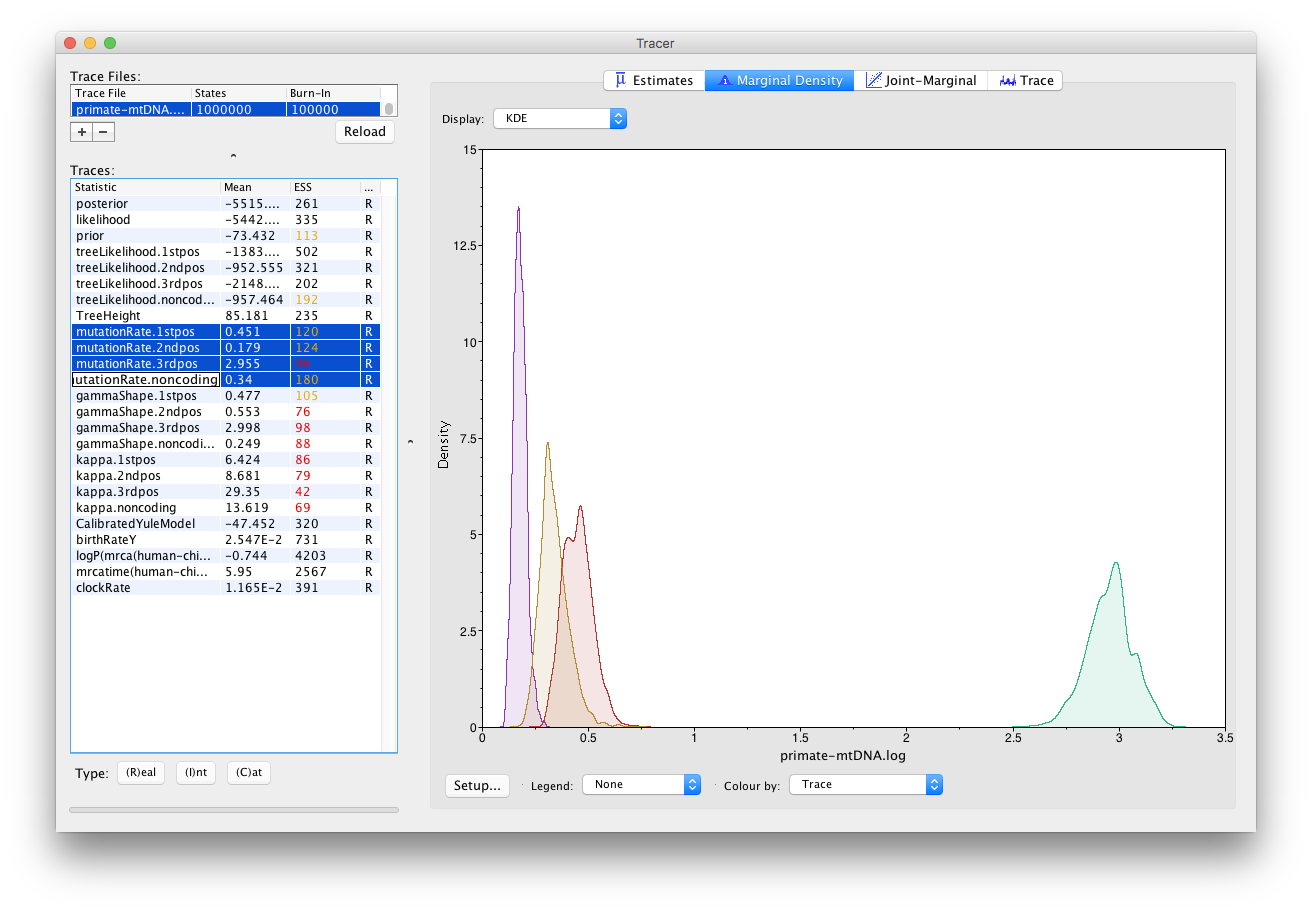Viewport: 1312px width, 912px height.
Task: Click the divider arrow between trace list and plot
Action: click(x=411, y=440)
